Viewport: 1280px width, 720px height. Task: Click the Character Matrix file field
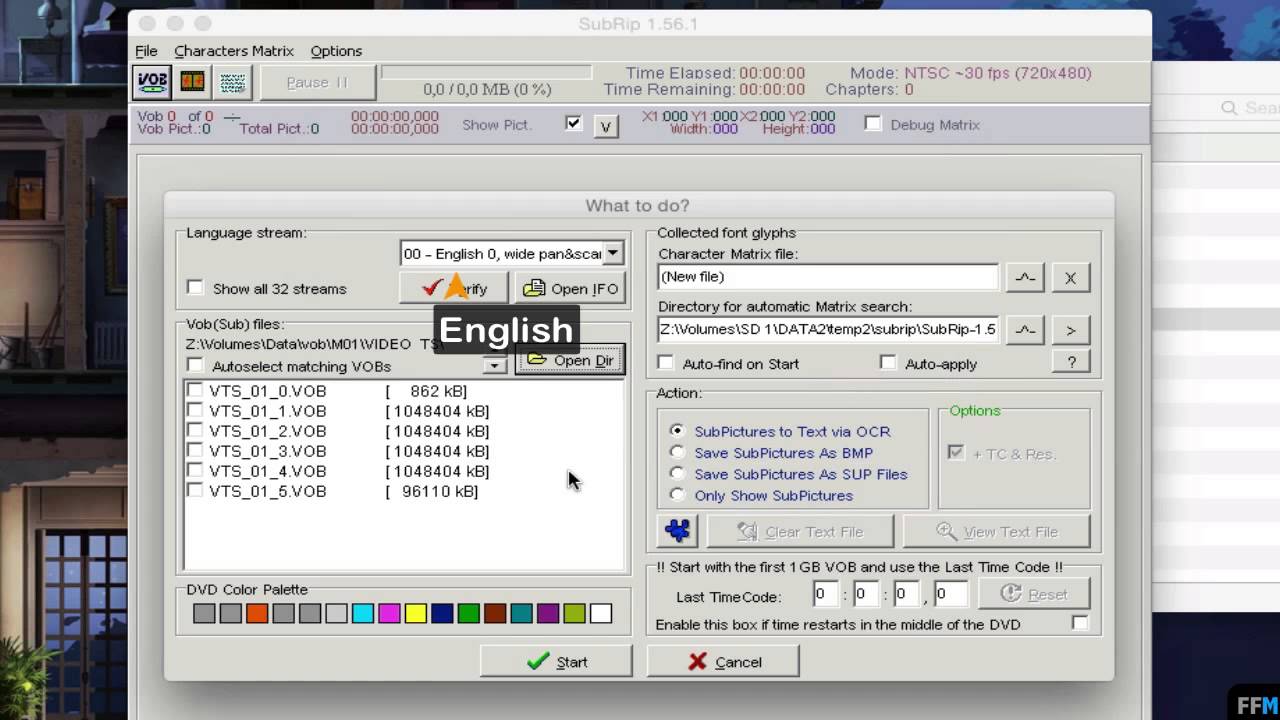[x=828, y=277]
